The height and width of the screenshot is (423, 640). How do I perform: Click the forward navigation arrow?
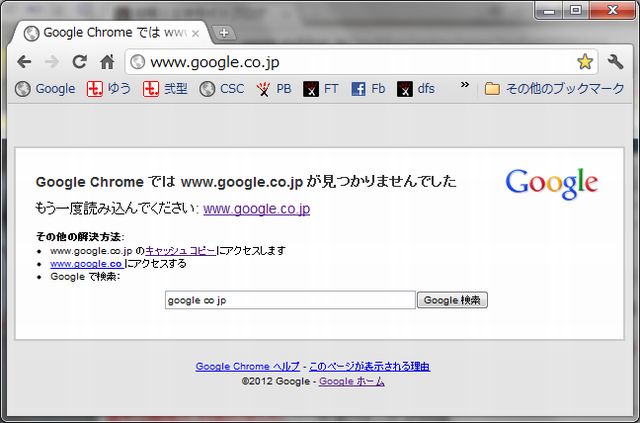coord(52,62)
